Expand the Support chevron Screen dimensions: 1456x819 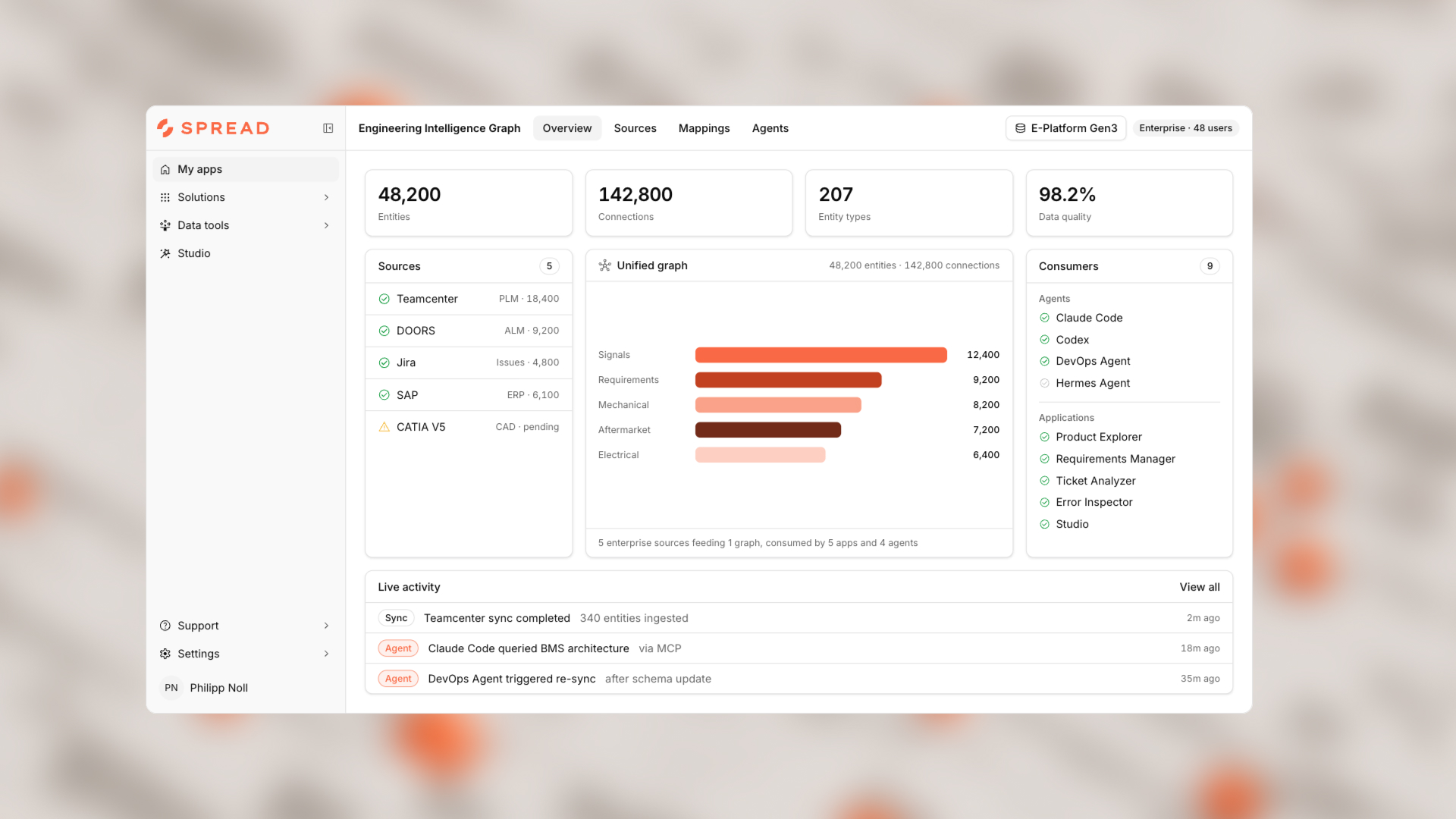(327, 626)
